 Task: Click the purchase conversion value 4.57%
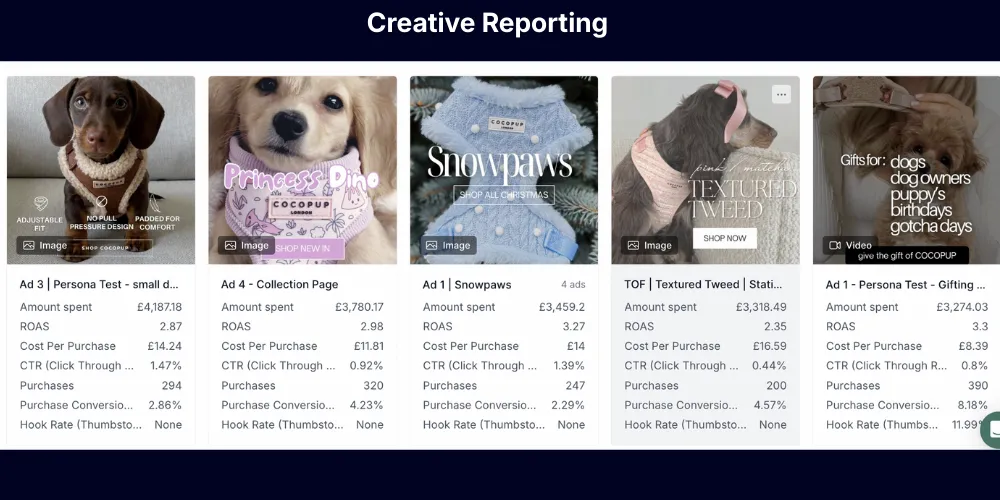(x=770, y=405)
